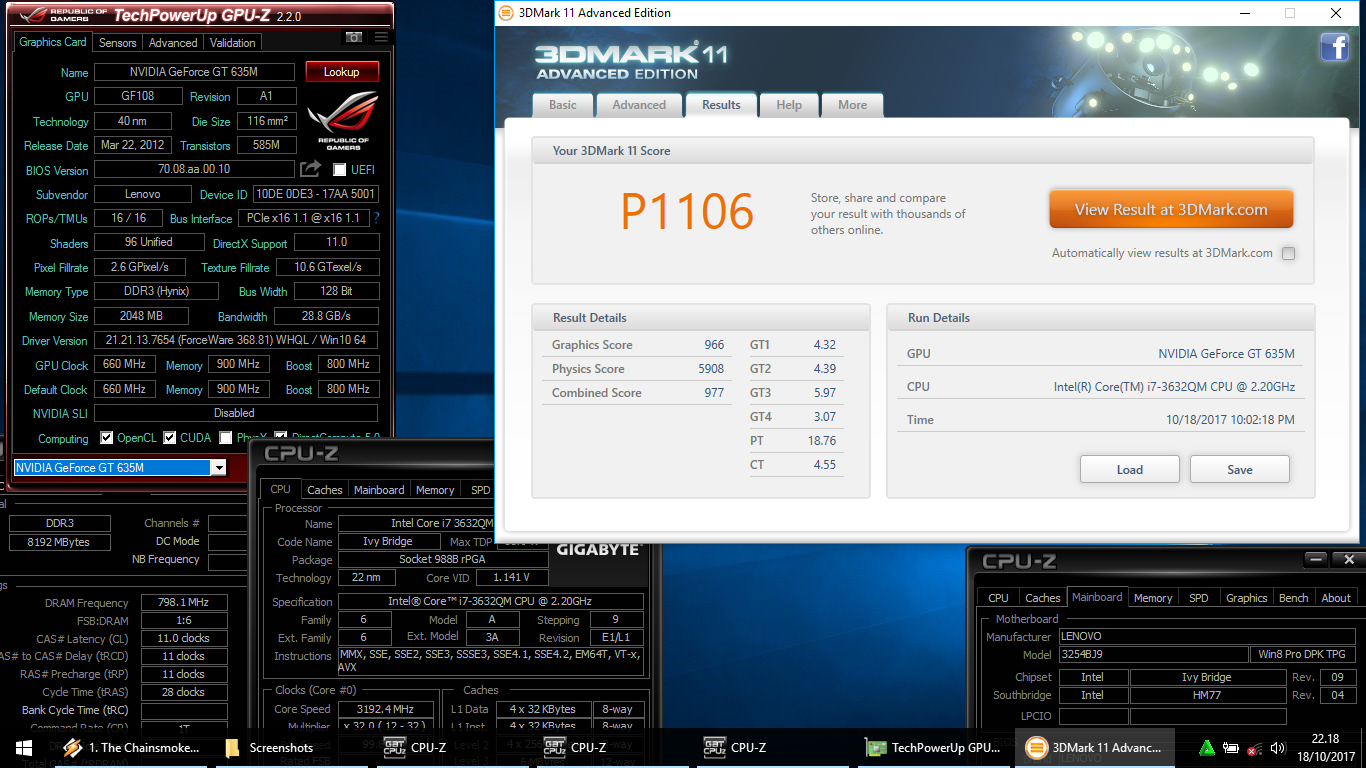Image resolution: width=1366 pixels, height=768 pixels.
Task: Switch to the Graphics Card tab in GPU-Z
Action: (53, 42)
